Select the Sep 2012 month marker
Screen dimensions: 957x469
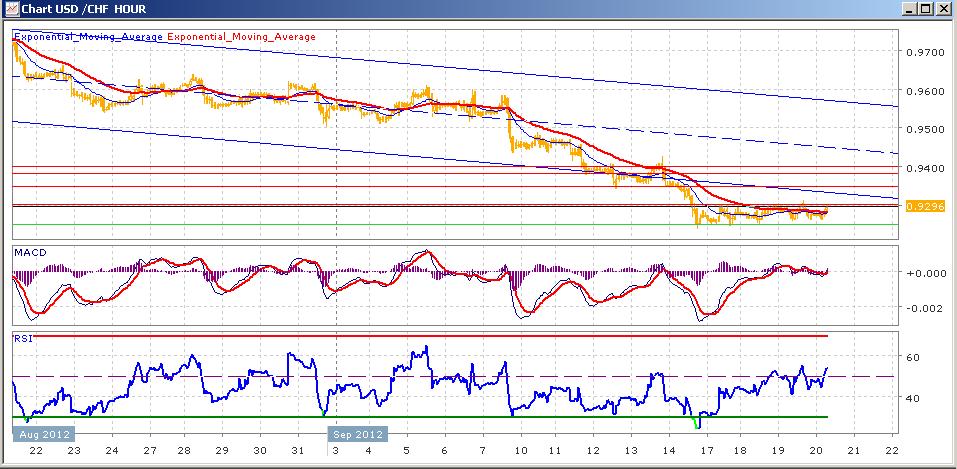(x=358, y=434)
